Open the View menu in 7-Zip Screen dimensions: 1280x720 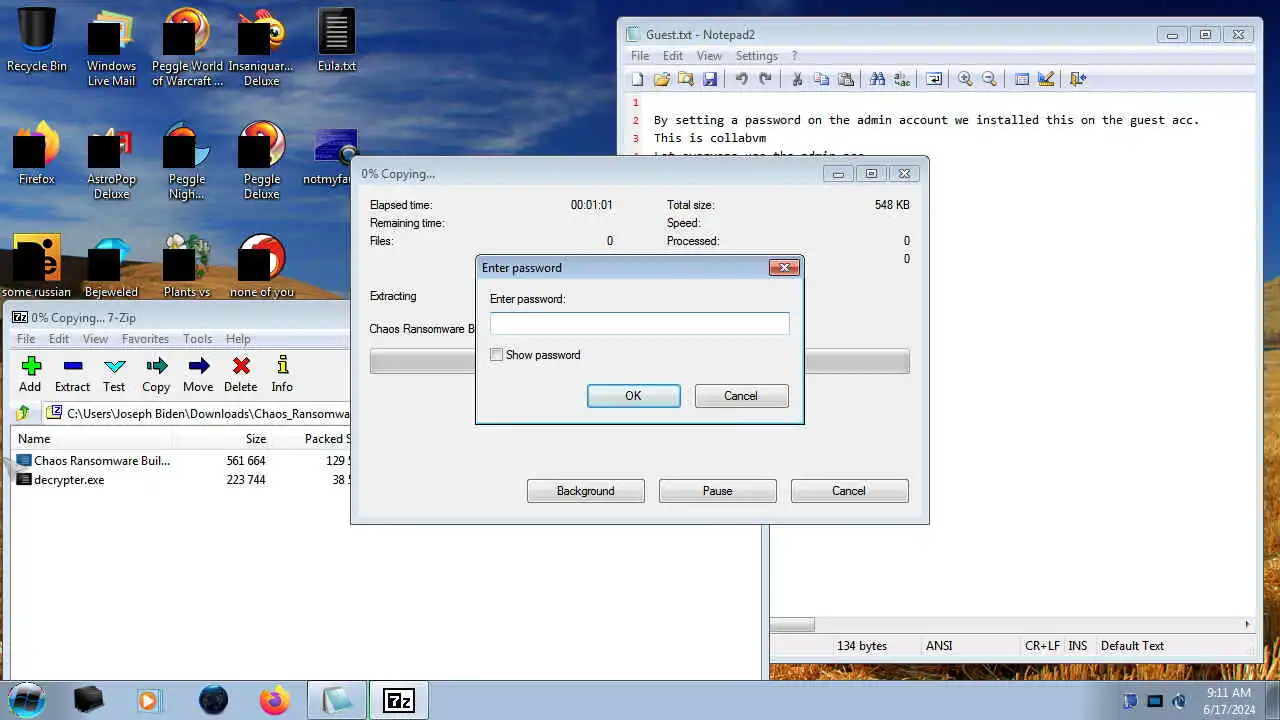tap(95, 339)
